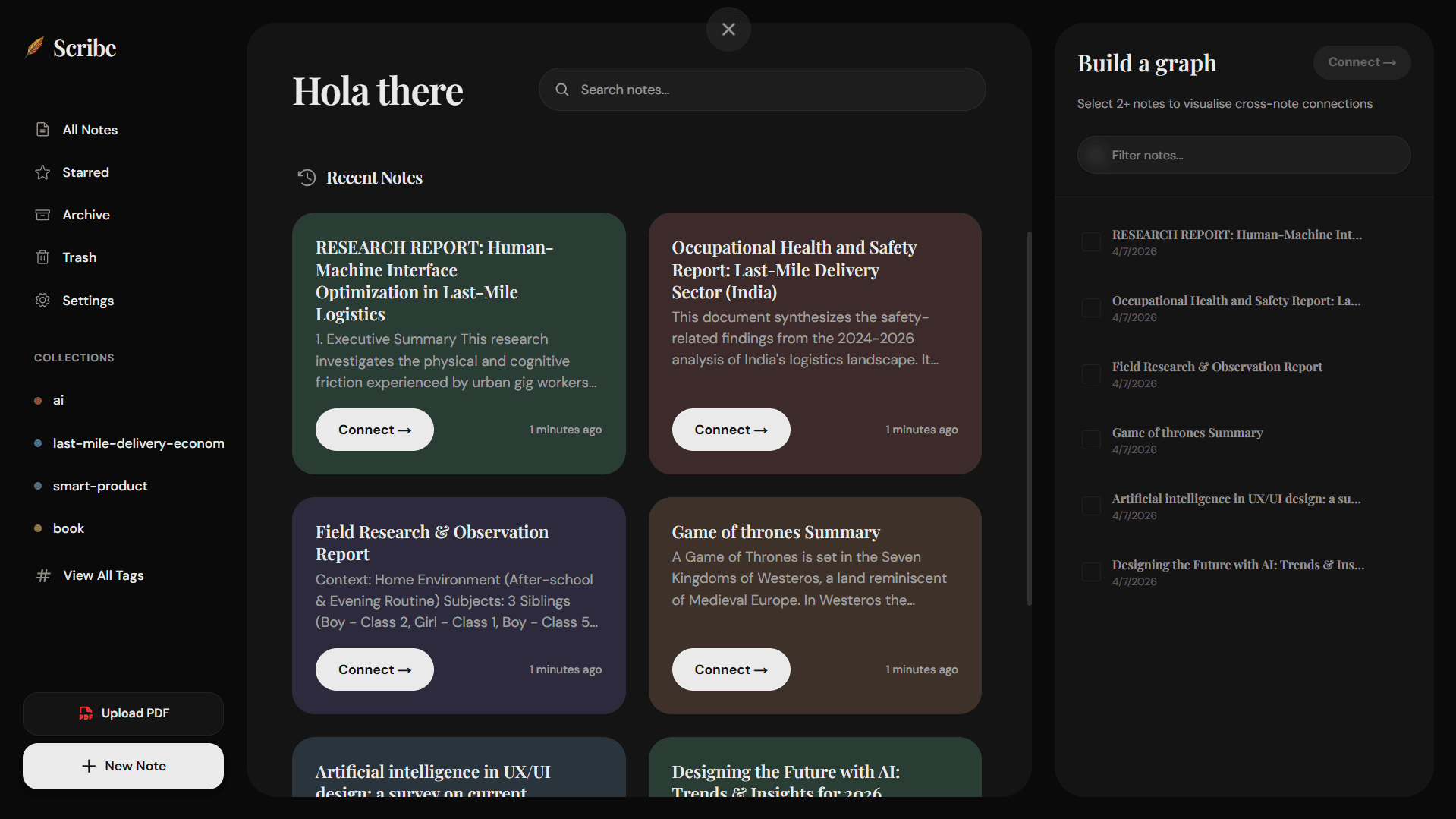Click Connect on Occupational Health and Safety Report
Viewport: 1456px width, 819px height.
(x=730, y=429)
